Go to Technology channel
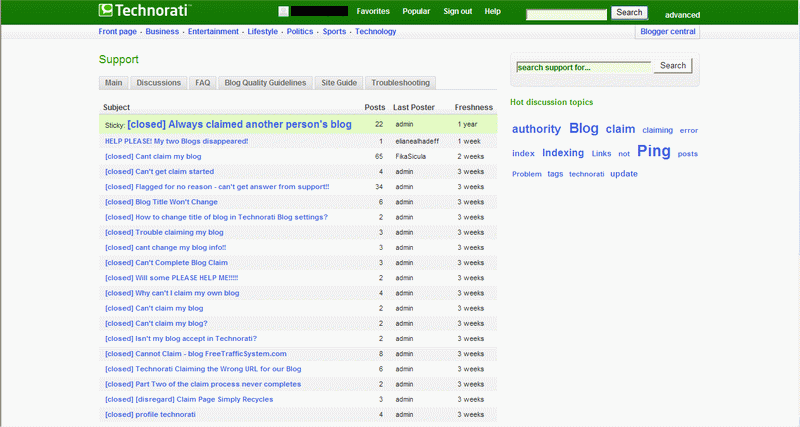The width and height of the screenshot is (800, 427). click(x=376, y=32)
